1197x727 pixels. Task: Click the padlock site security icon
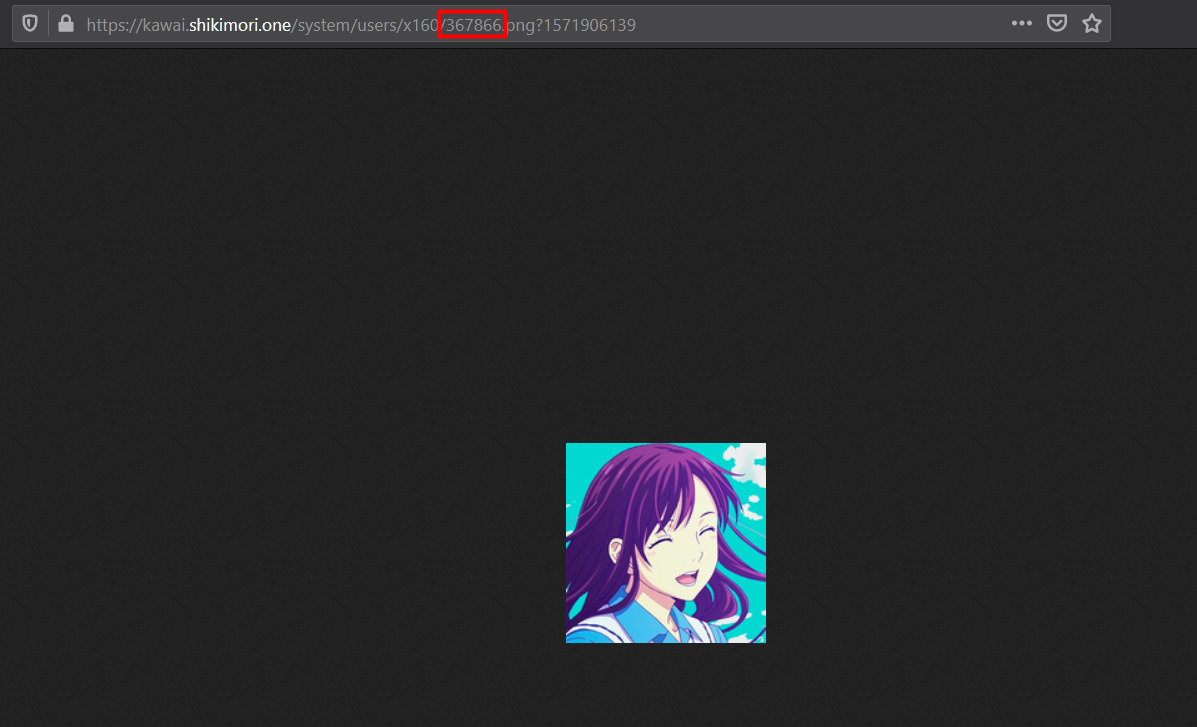[x=66, y=24]
